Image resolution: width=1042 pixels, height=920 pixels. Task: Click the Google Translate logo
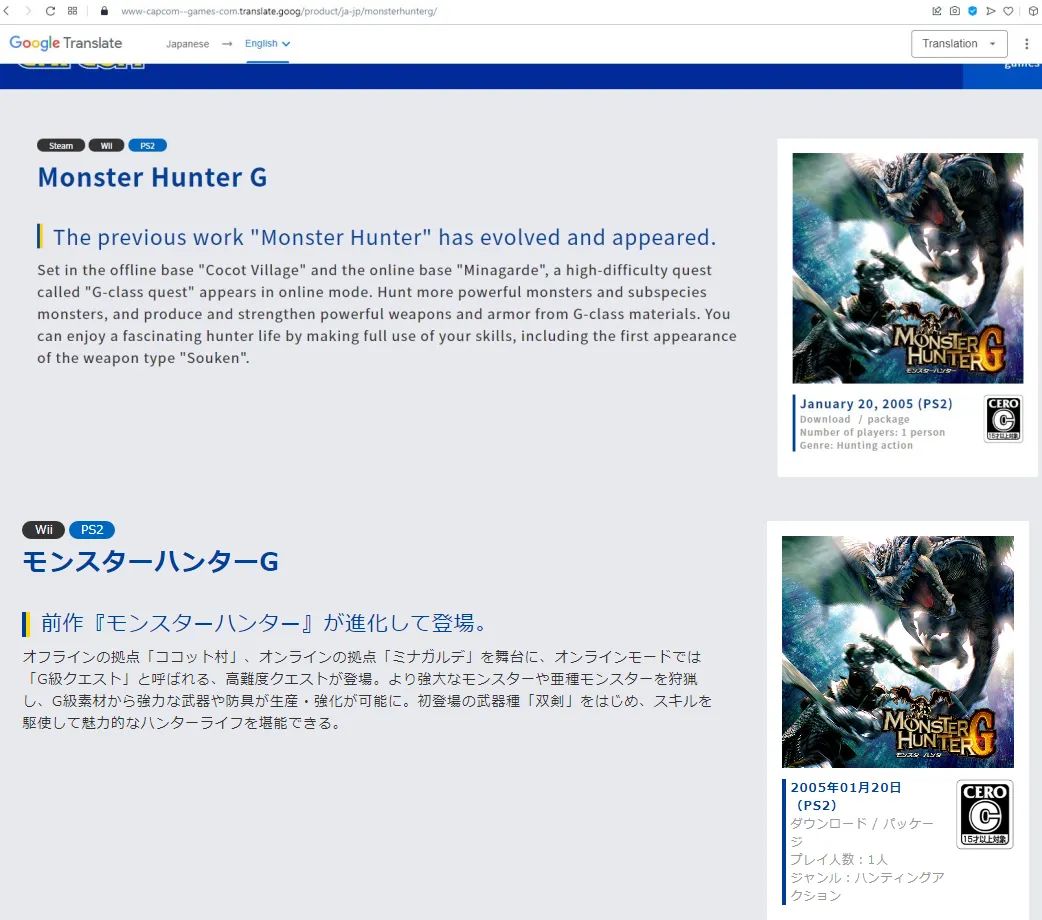(x=66, y=43)
